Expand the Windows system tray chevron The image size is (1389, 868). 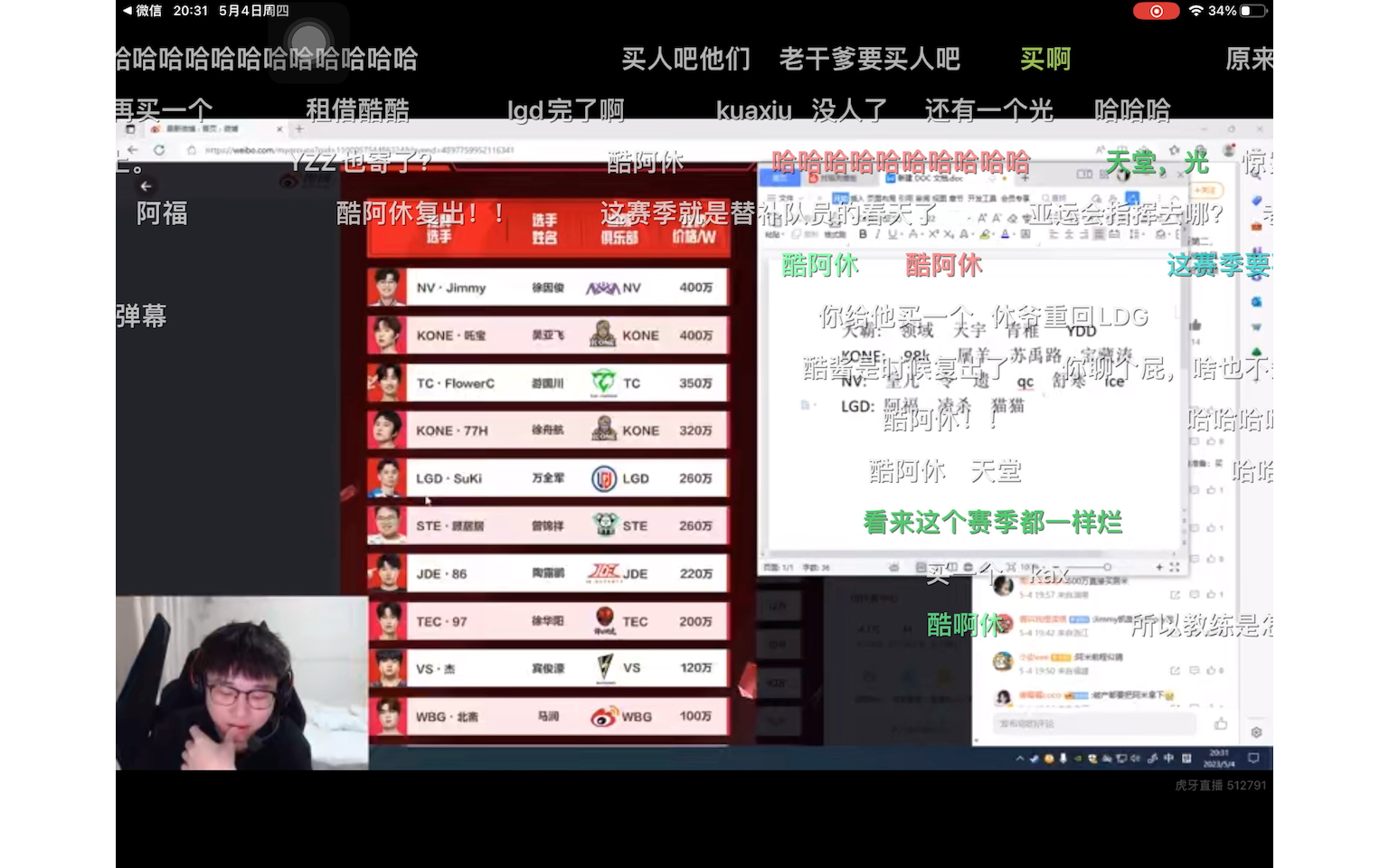pos(1020,759)
